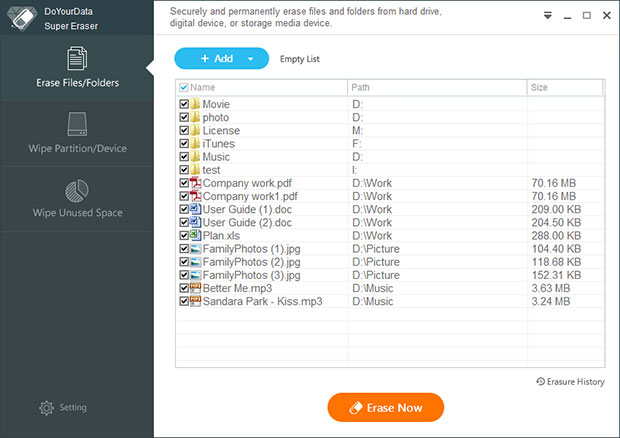Click the F: path of iTunes folder
Image resolution: width=620 pixels, height=438 pixels.
(x=356, y=143)
